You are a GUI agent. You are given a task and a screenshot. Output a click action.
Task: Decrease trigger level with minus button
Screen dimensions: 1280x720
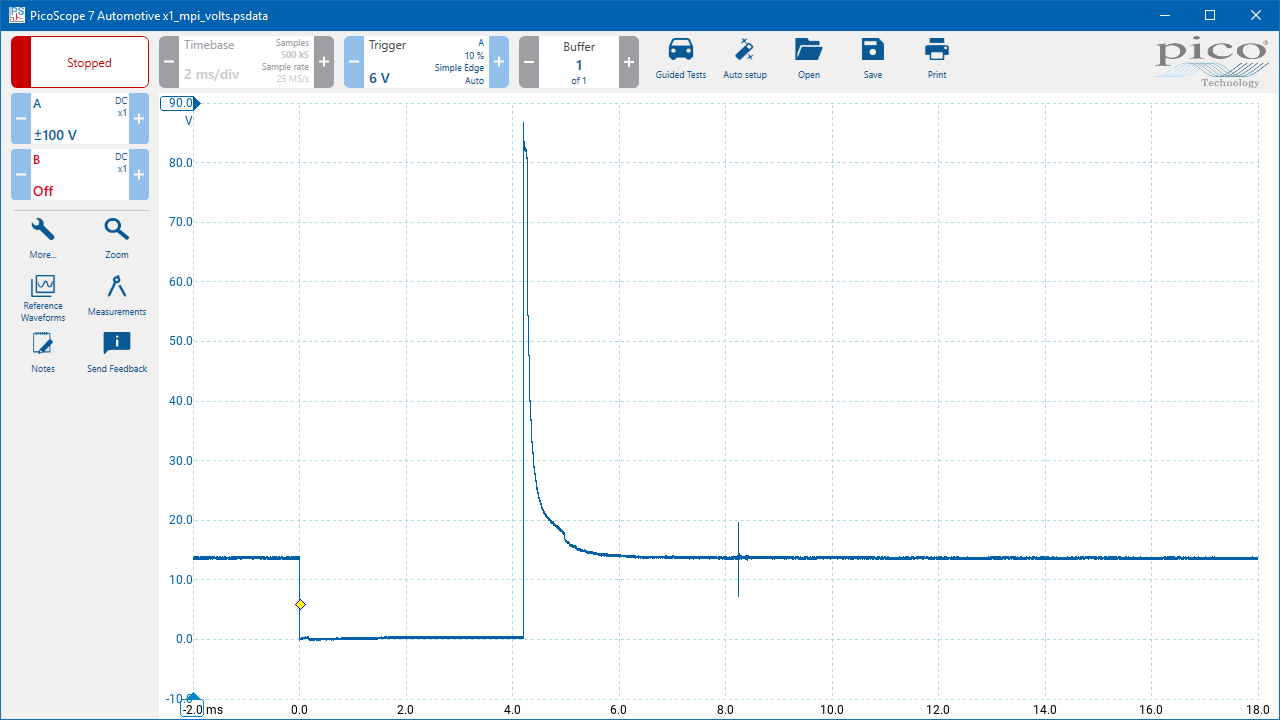pos(354,62)
